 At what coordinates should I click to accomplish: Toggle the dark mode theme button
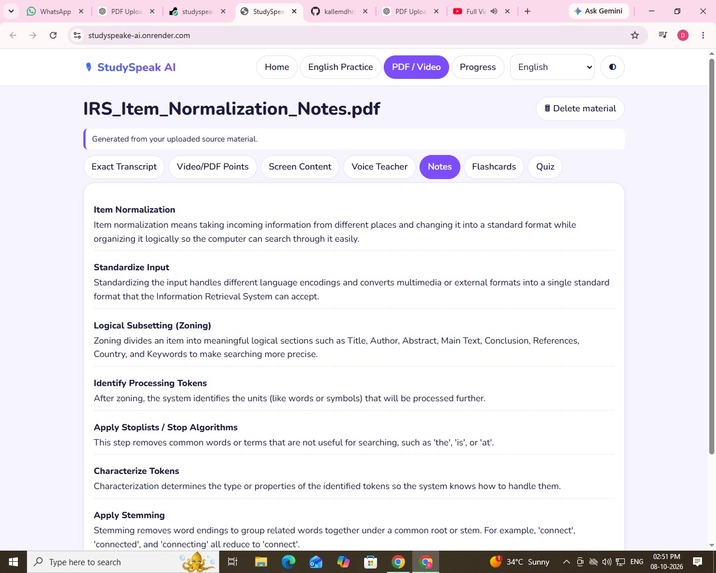tap(612, 67)
